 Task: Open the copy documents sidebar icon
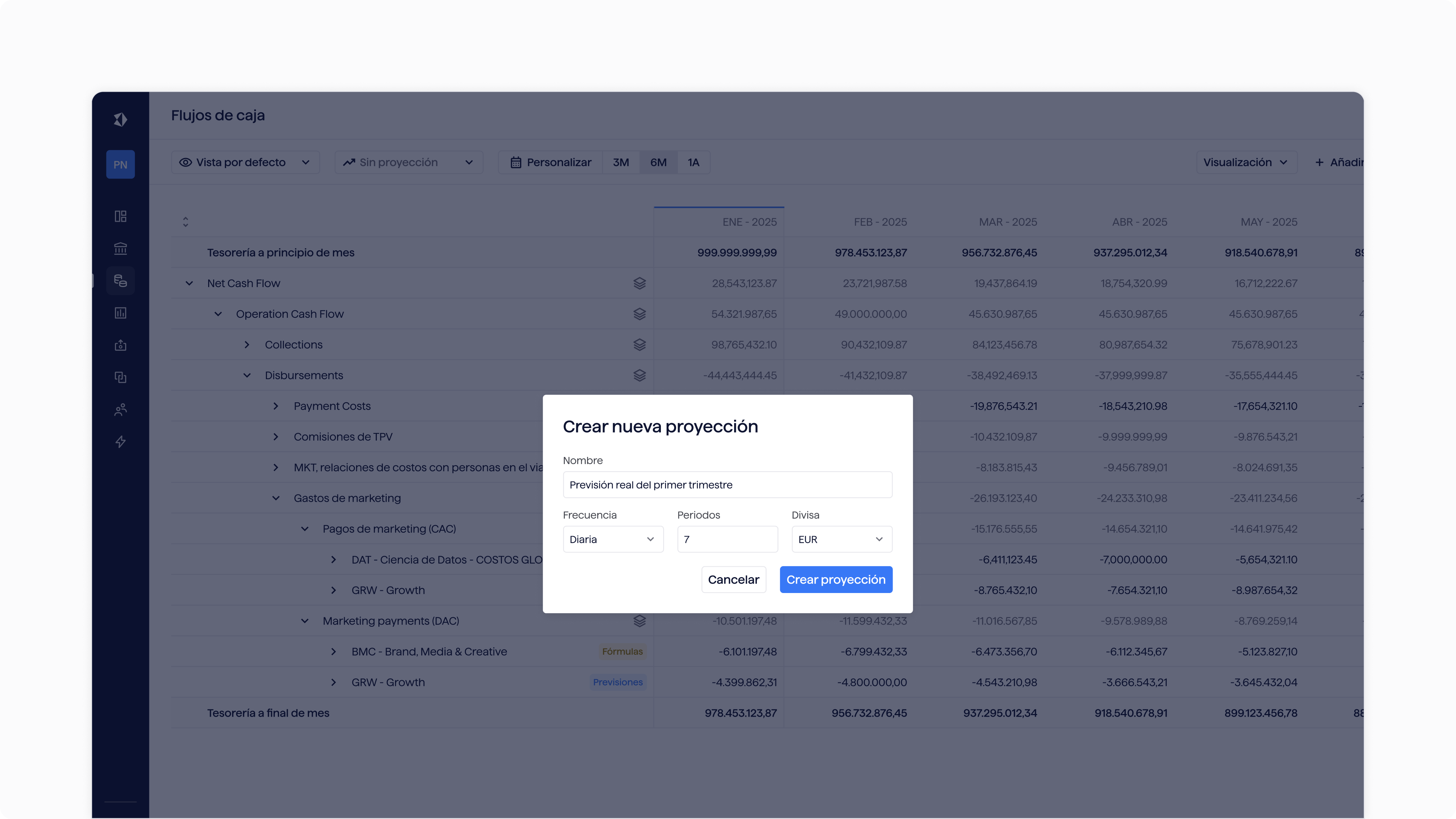[121, 378]
